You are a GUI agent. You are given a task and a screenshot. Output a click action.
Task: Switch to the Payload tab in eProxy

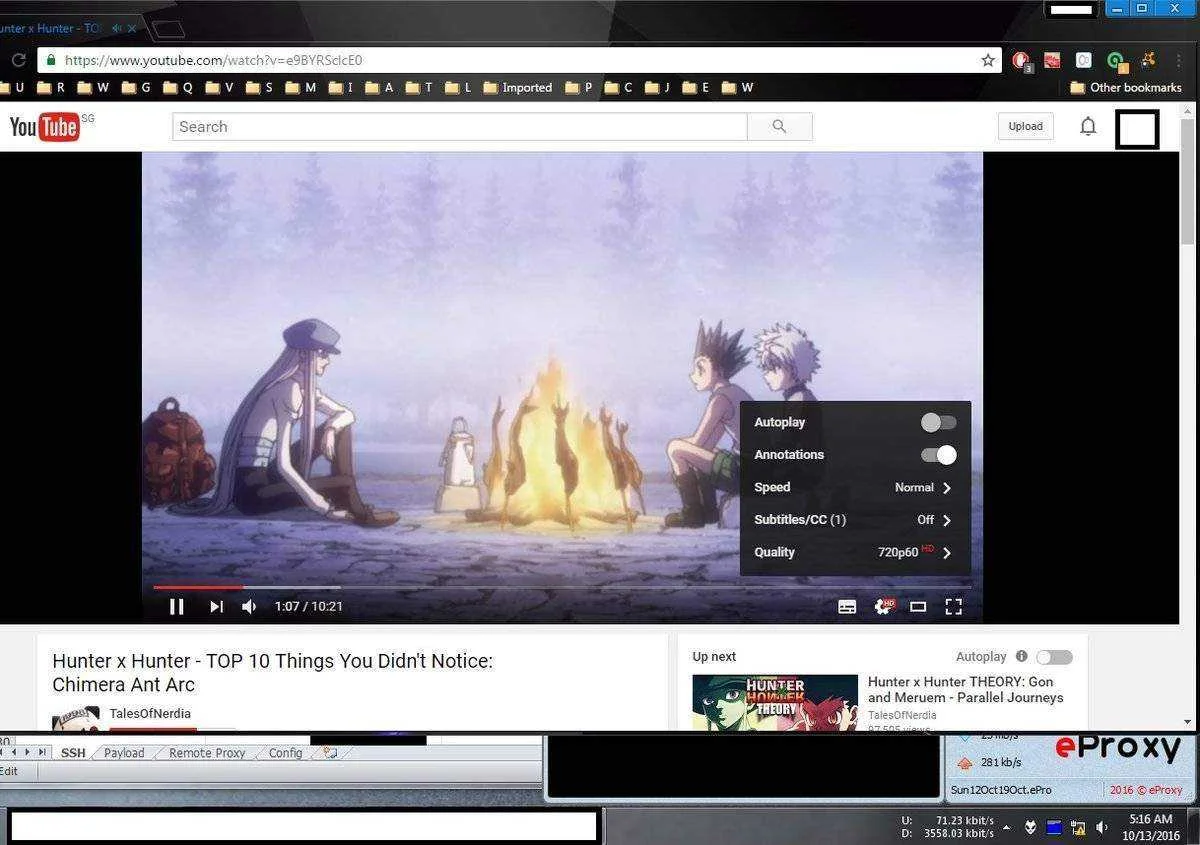coord(124,753)
